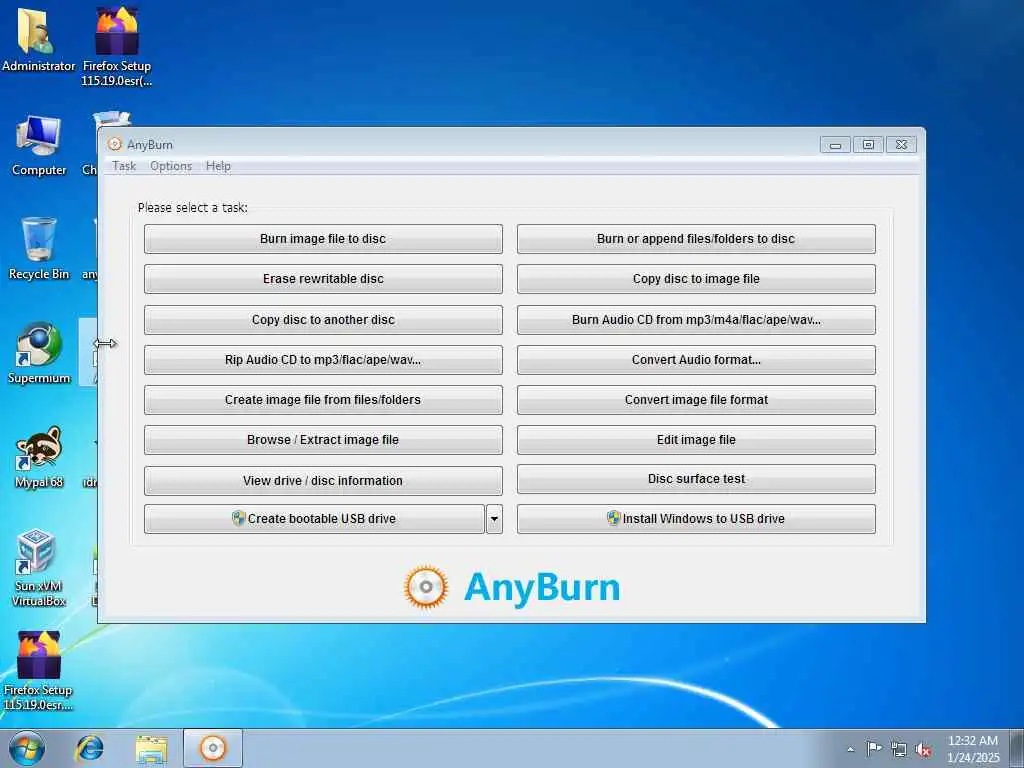Open the Help menu
This screenshot has width=1024, height=768.
(218, 166)
